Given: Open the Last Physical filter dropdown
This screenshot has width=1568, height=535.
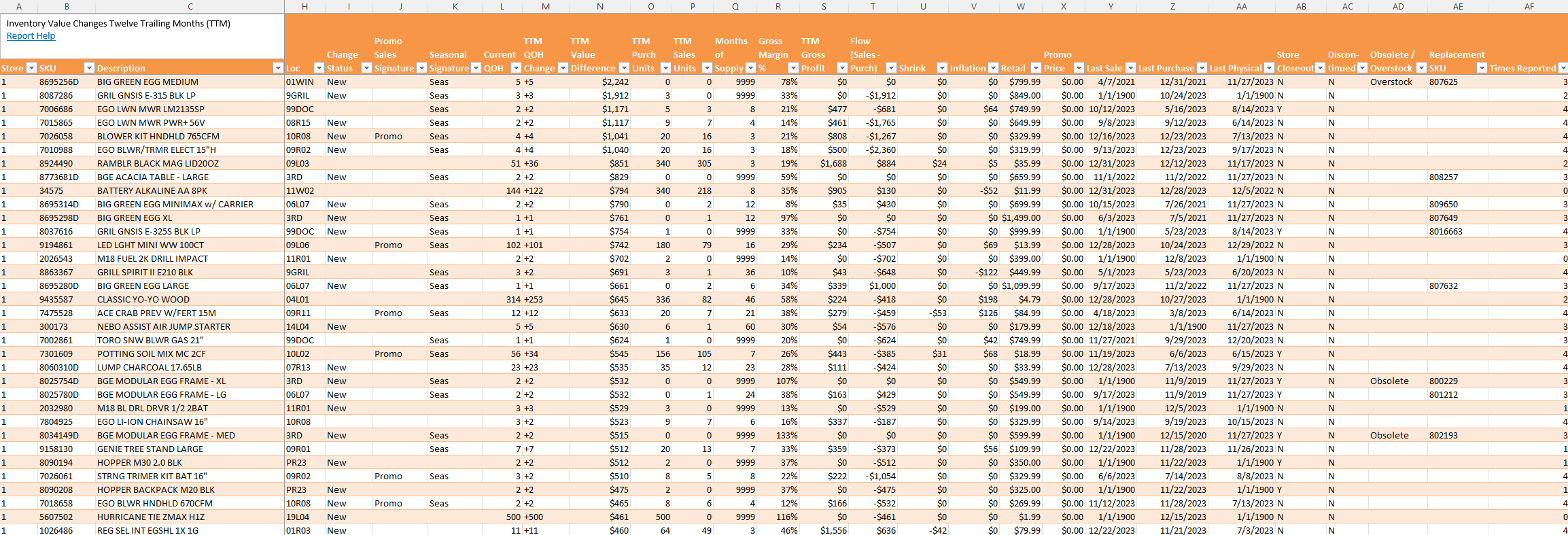Looking at the screenshot, I should pos(1269,68).
